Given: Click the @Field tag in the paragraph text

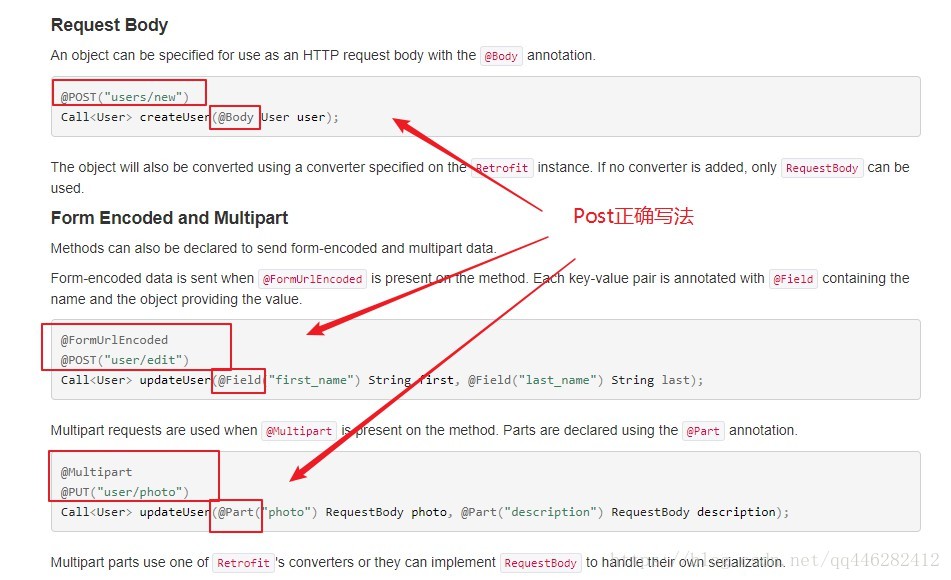Looking at the screenshot, I should (x=793, y=279).
